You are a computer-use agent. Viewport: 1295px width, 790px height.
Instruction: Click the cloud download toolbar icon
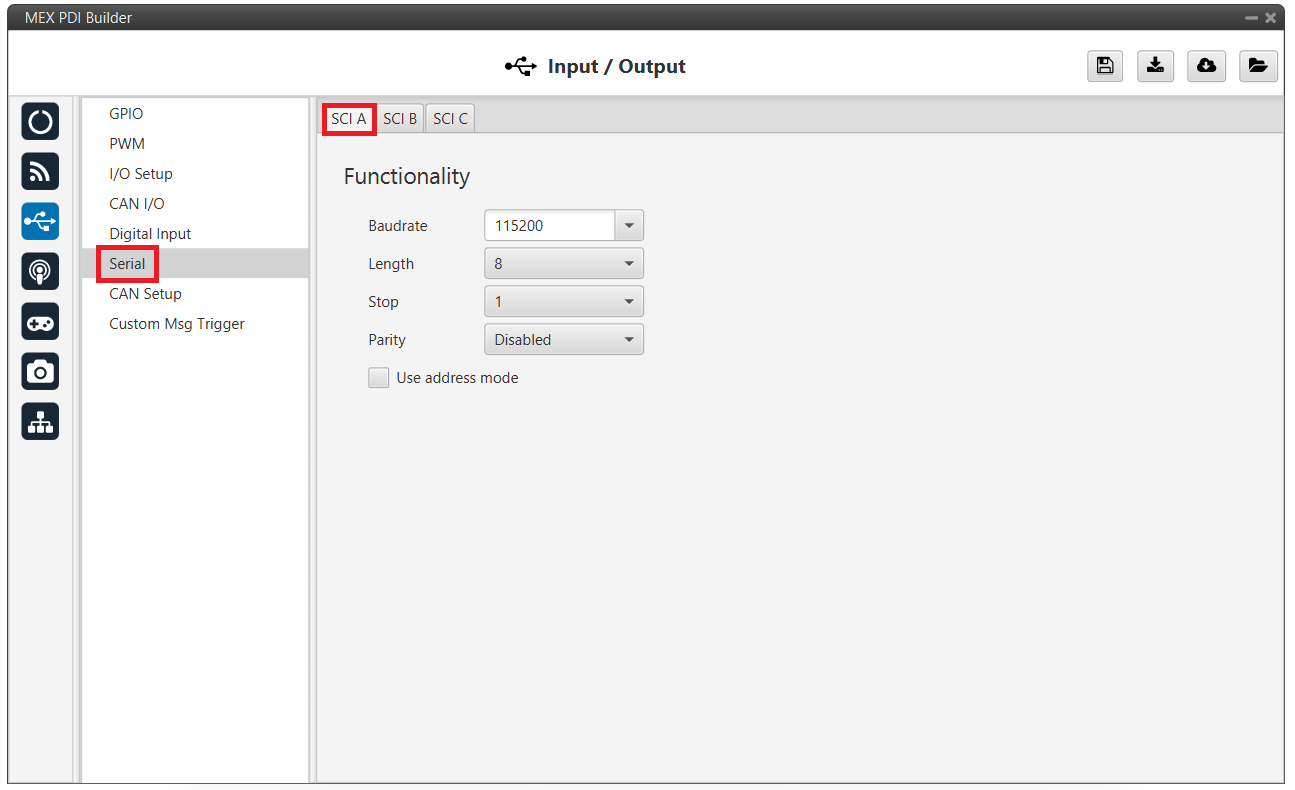coord(1206,66)
